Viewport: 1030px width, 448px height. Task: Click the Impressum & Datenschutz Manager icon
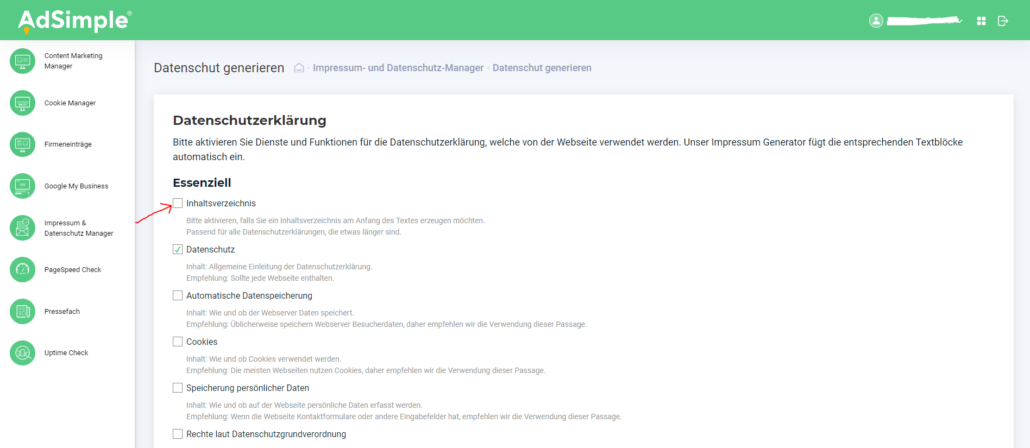(22, 228)
